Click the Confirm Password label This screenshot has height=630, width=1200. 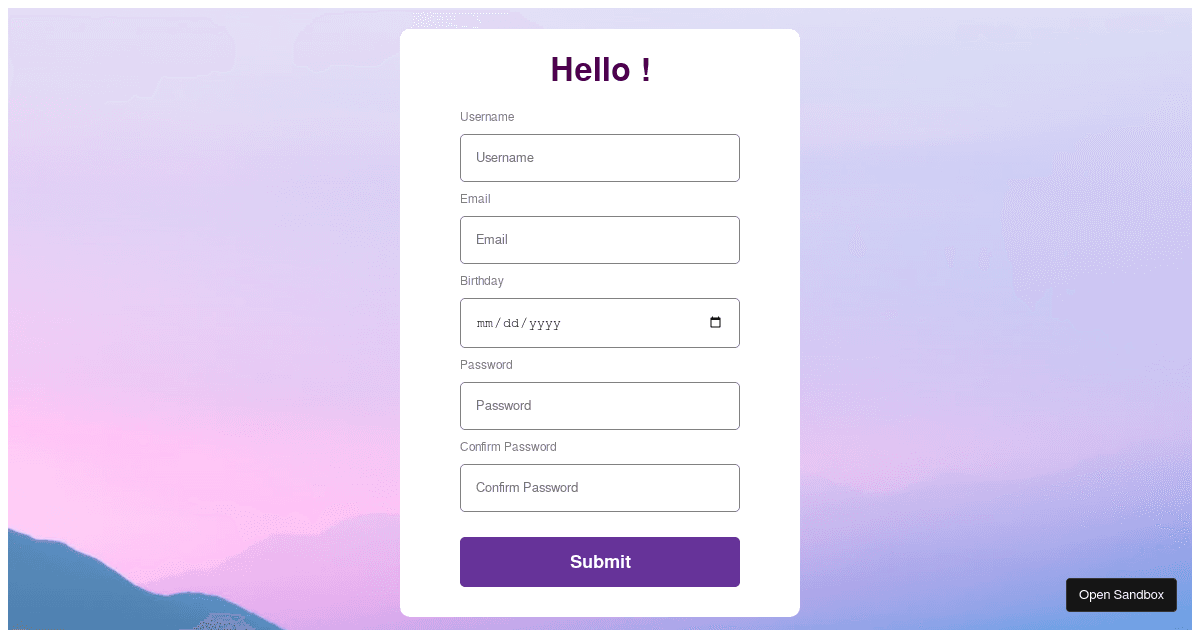508,446
